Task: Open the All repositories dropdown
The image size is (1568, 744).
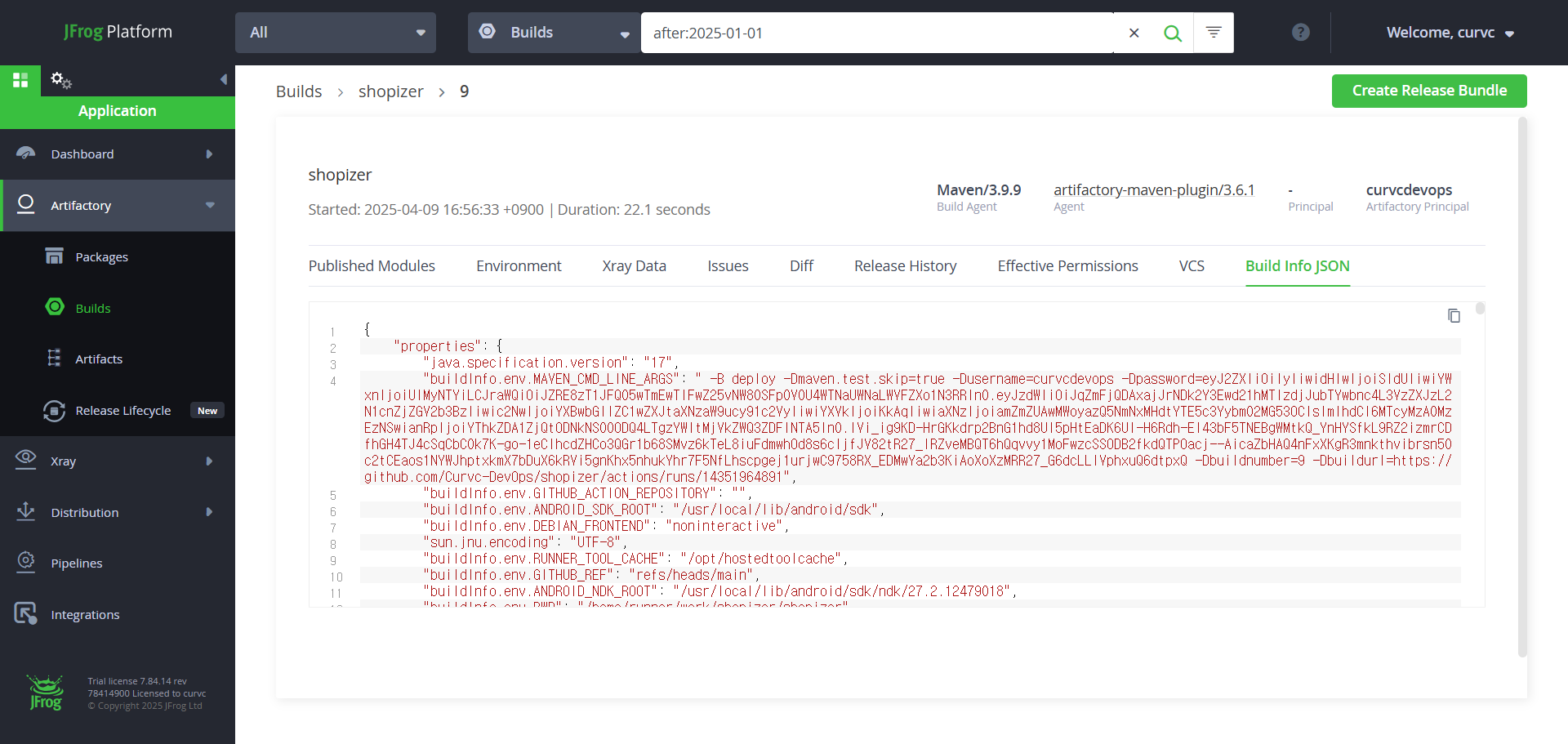Action: tap(336, 33)
